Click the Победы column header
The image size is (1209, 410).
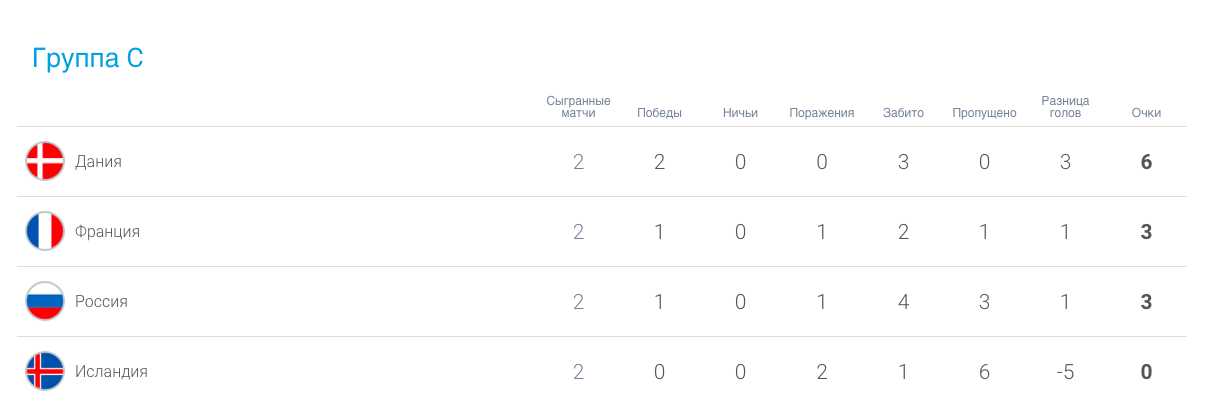pos(659,113)
